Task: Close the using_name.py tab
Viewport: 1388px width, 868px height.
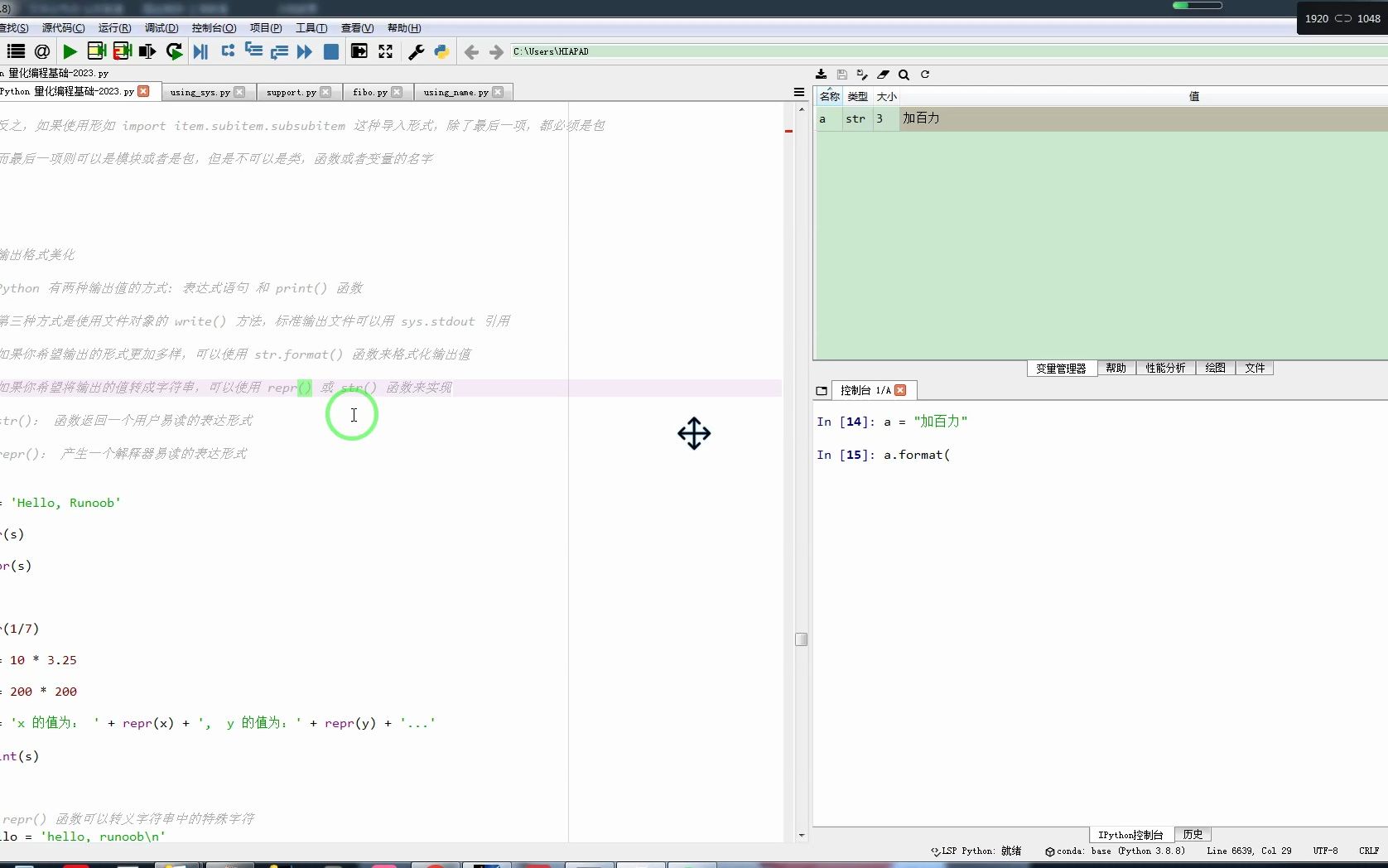Action: click(498, 92)
